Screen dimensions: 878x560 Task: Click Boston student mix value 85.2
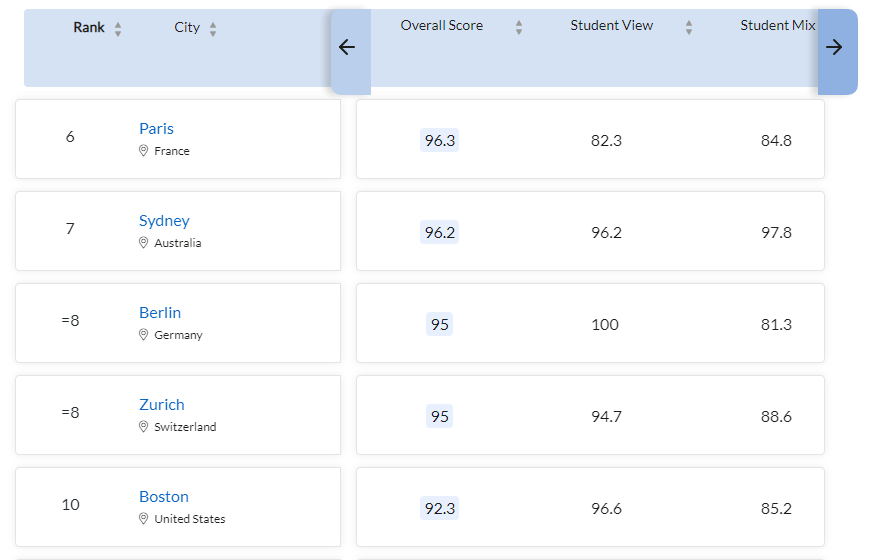(776, 508)
